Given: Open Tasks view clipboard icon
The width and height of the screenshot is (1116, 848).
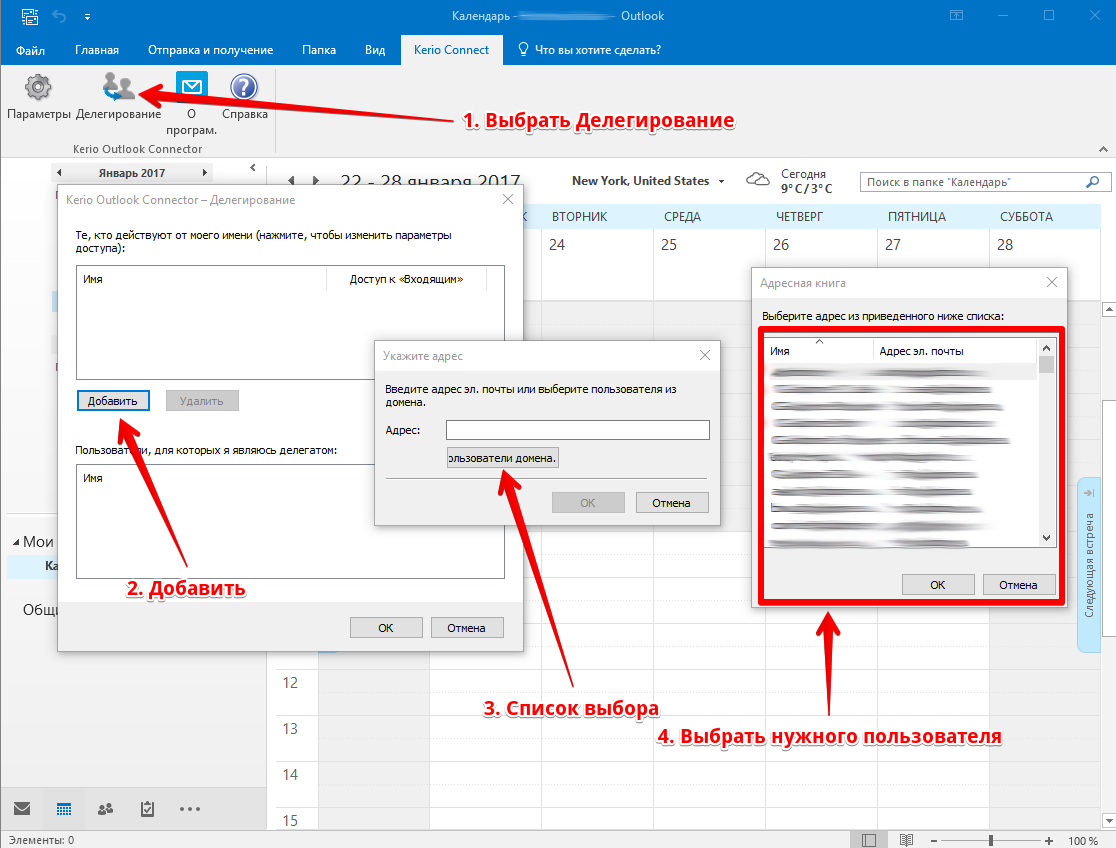Looking at the screenshot, I should click(147, 808).
